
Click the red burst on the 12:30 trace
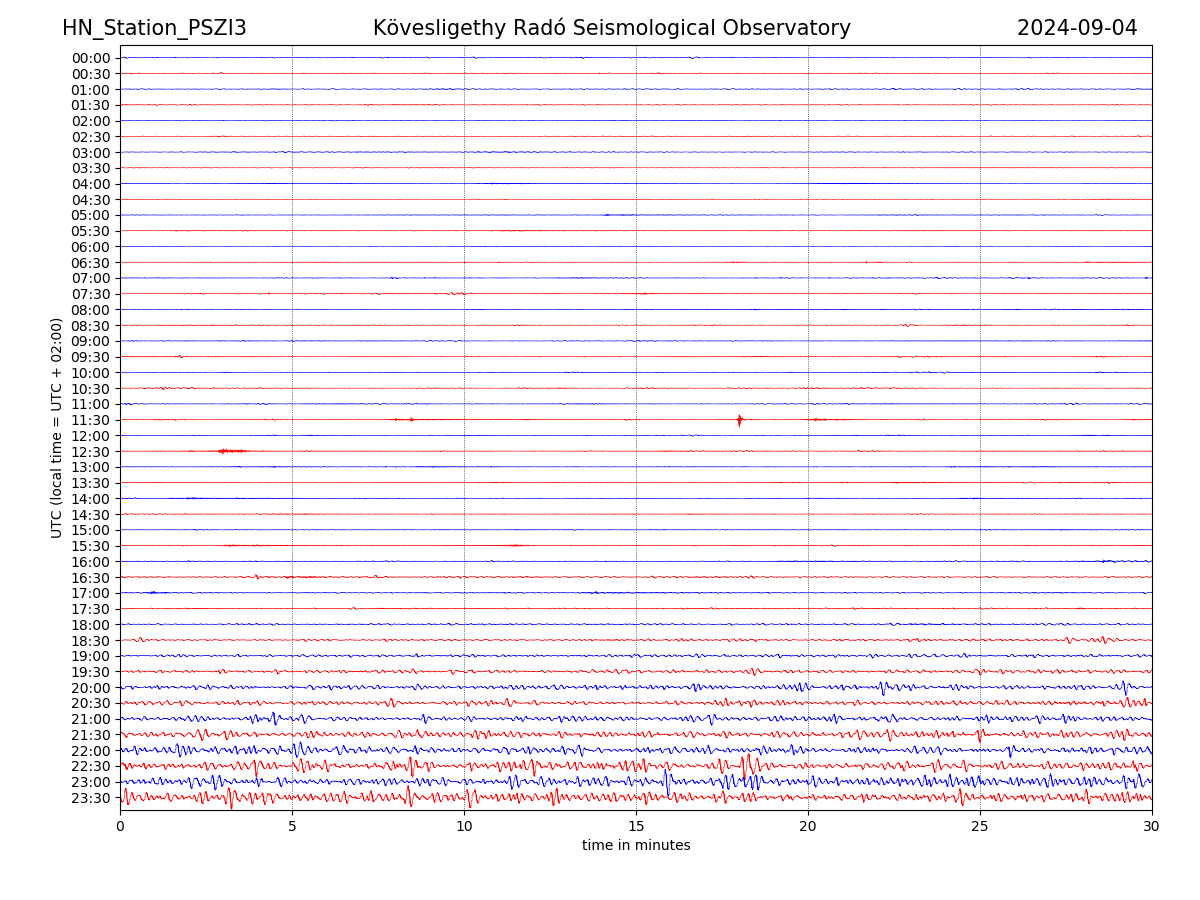[x=231, y=451]
